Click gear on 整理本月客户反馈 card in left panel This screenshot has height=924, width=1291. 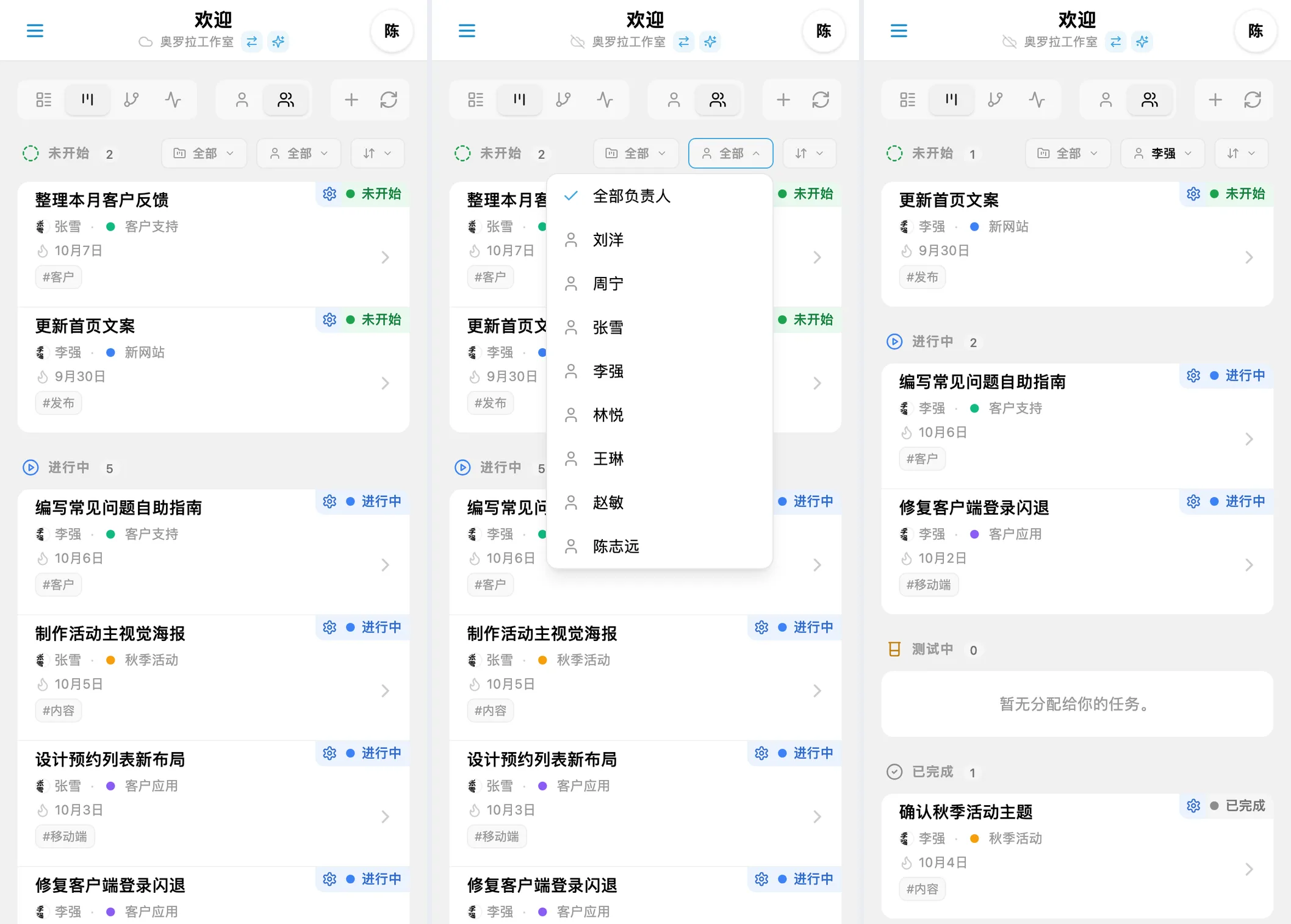(329, 194)
